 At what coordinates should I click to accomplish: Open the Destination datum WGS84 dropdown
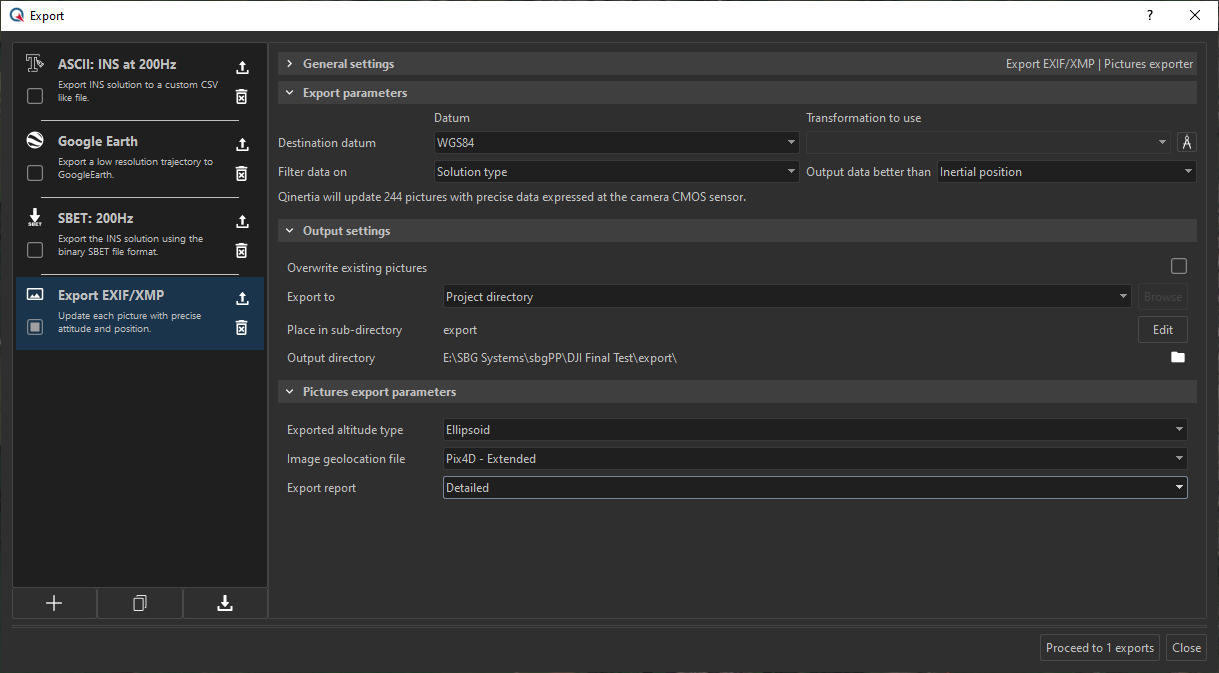(x=615, y=143)
